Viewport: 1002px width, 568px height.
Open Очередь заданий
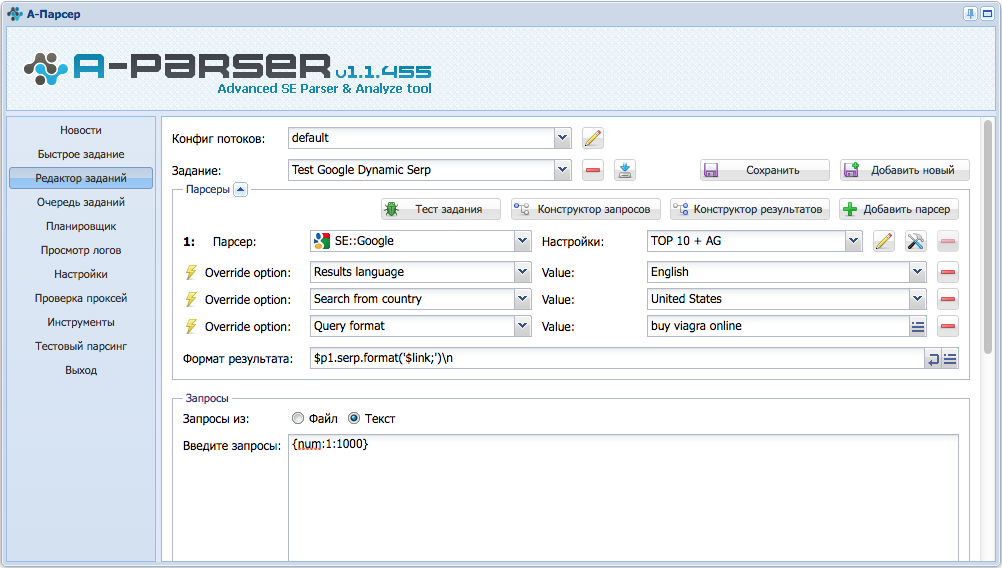click(81, 202)
